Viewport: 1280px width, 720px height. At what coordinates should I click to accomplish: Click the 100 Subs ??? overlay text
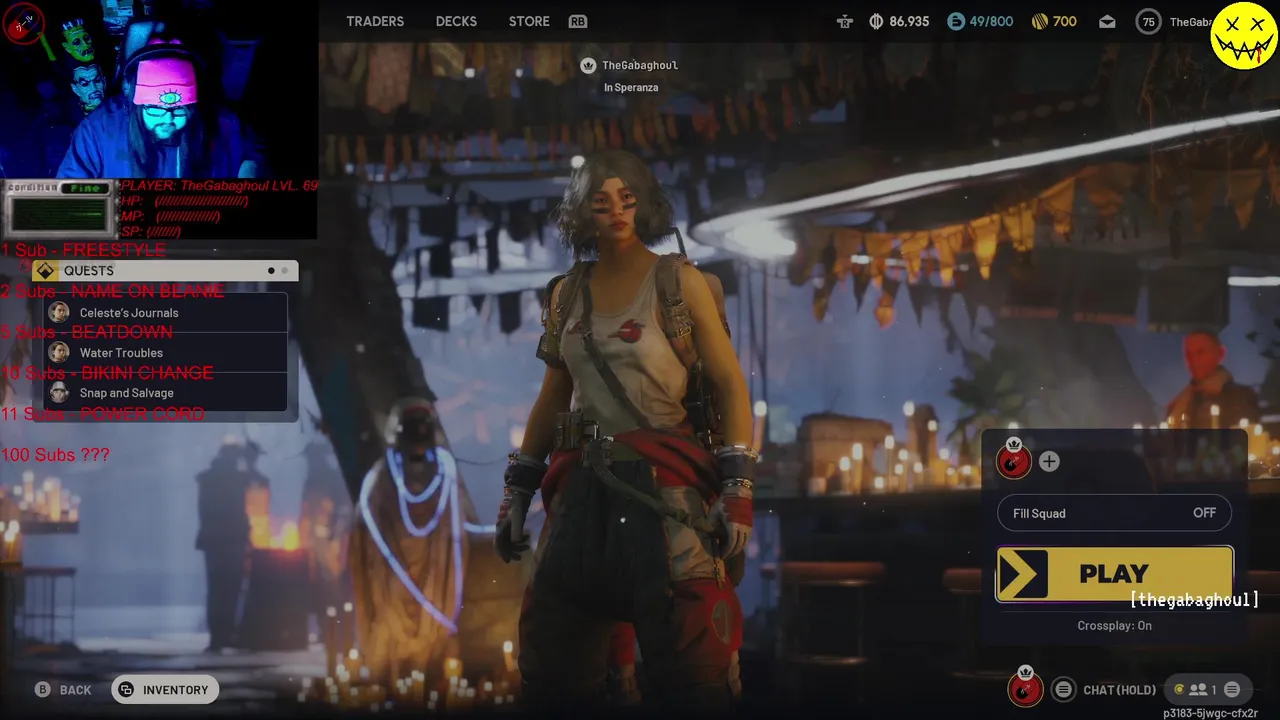click(x=55, y=455)
